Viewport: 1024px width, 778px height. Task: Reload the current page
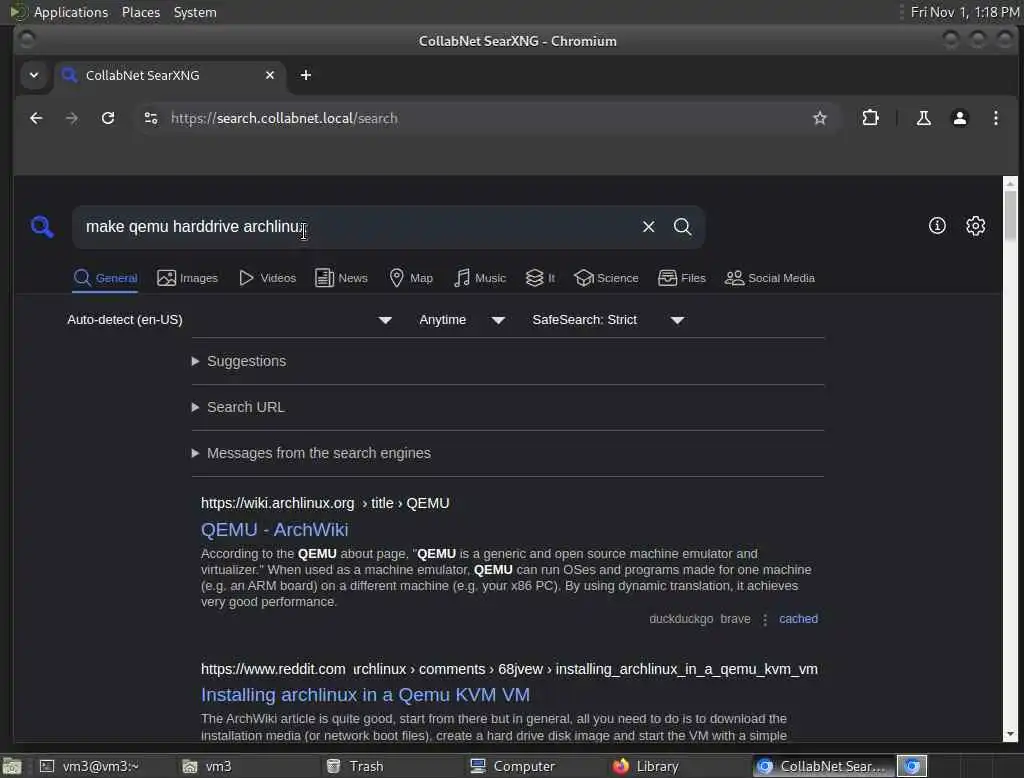click(108, 118)
